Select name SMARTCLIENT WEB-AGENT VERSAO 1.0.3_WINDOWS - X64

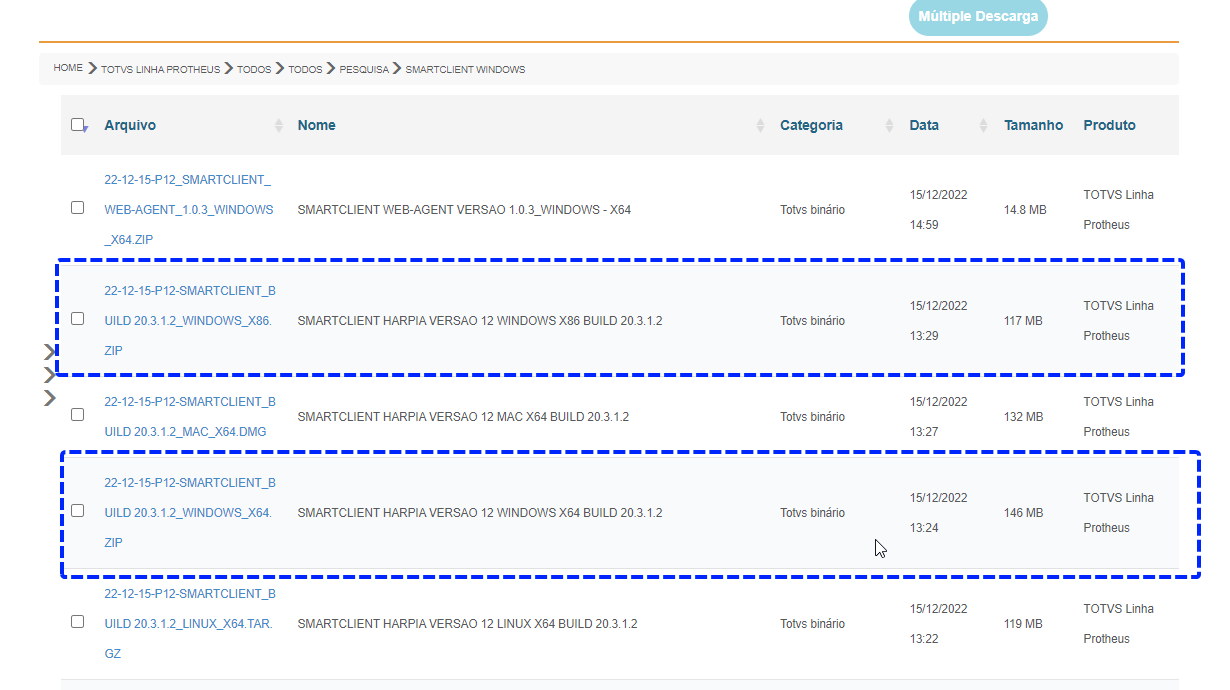[464, 210]
